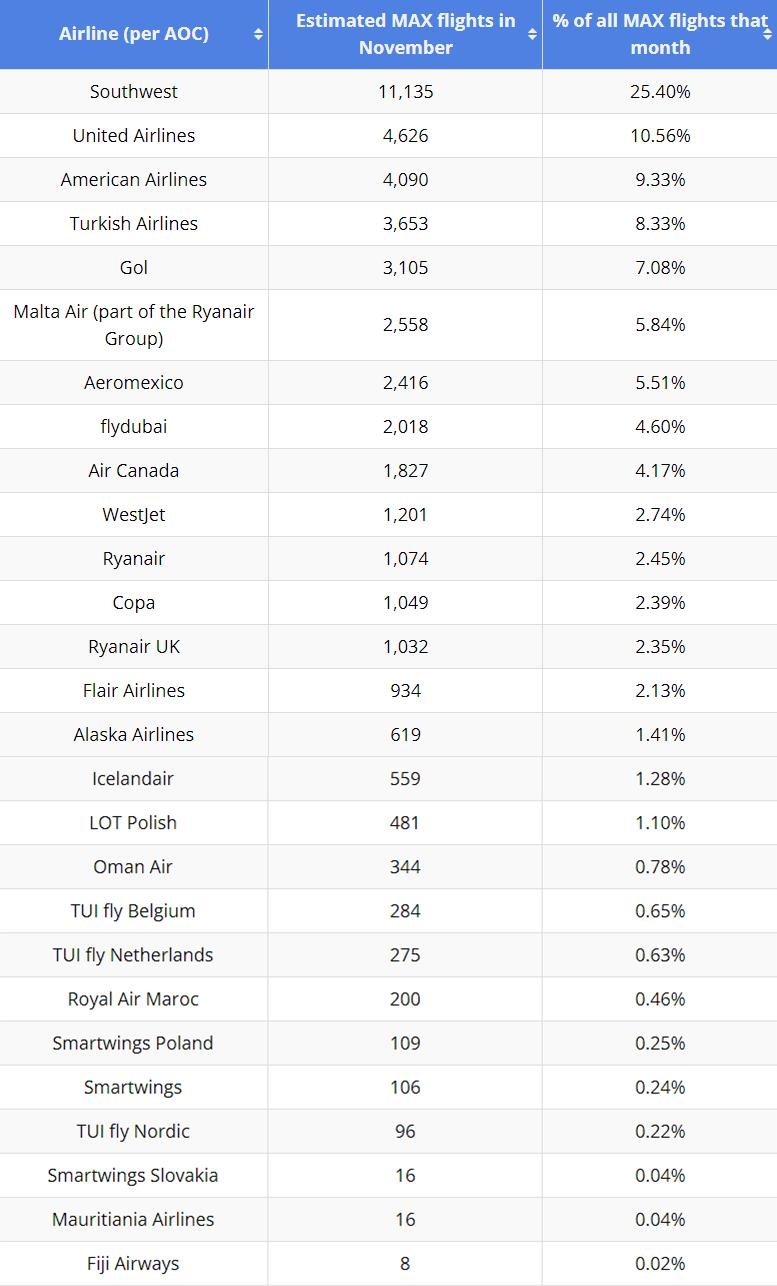
Task: Click the United Airlines row name
Action: point(134,135)
